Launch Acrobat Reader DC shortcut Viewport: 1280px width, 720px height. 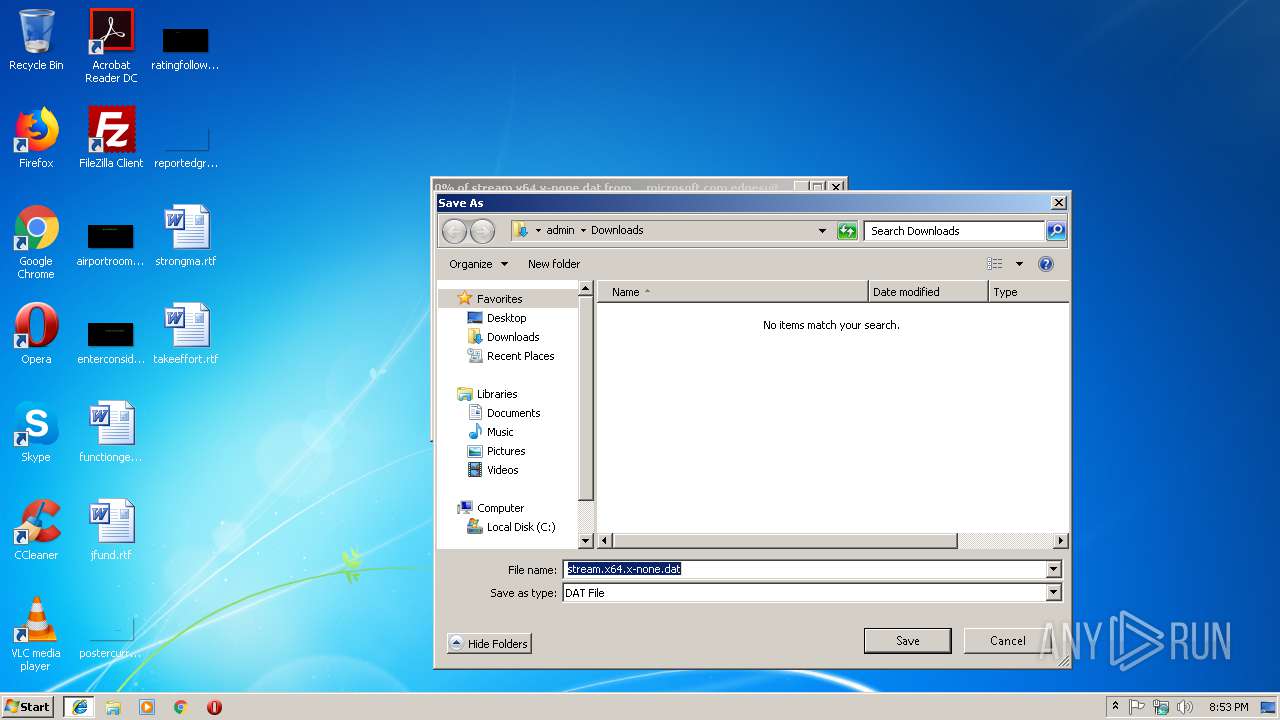coord(111,46)
